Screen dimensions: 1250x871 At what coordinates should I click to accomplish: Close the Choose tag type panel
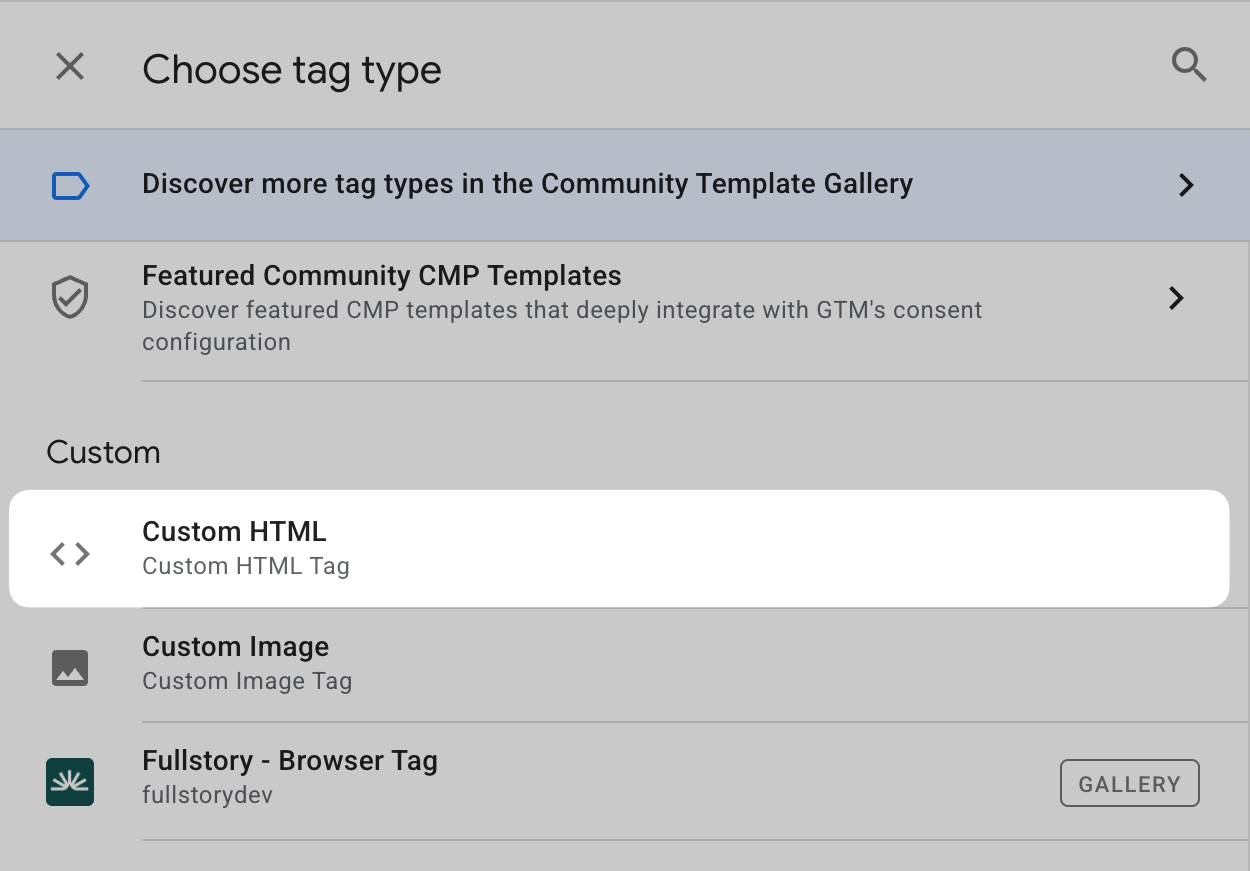pos(70,67)
